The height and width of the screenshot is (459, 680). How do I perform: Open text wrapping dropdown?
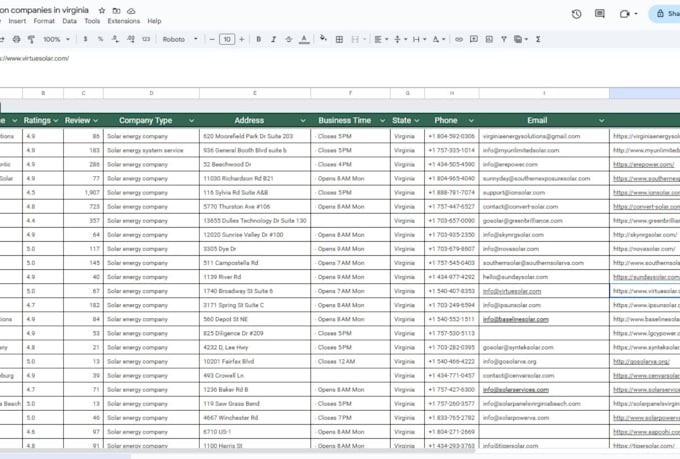419,39
